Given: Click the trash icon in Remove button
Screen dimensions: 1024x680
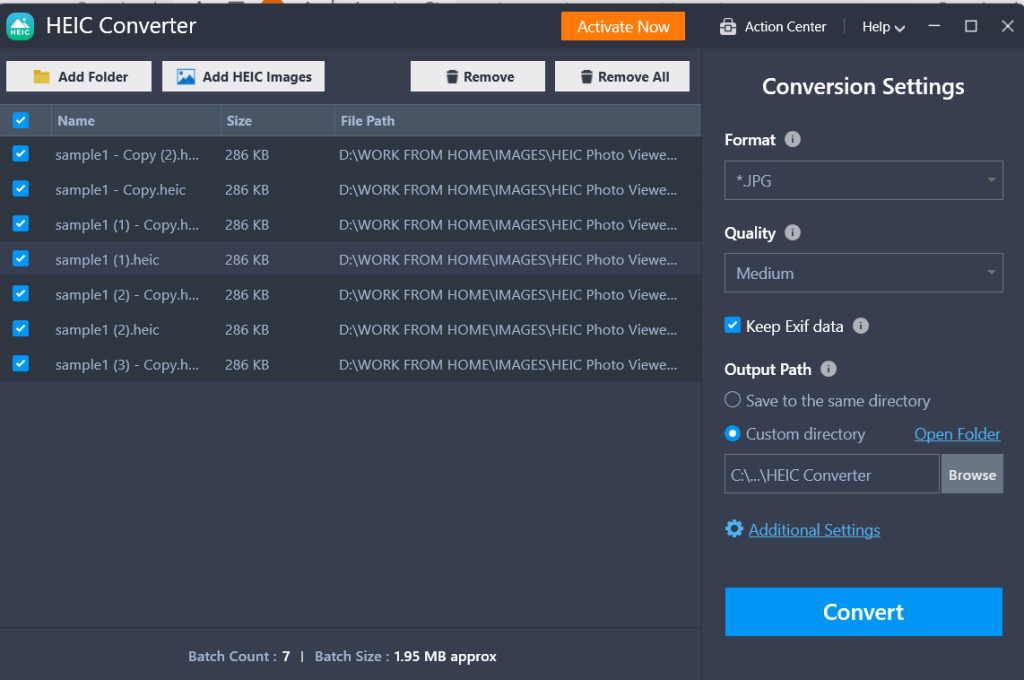Looking at the screenshot, I should [452, 76].
